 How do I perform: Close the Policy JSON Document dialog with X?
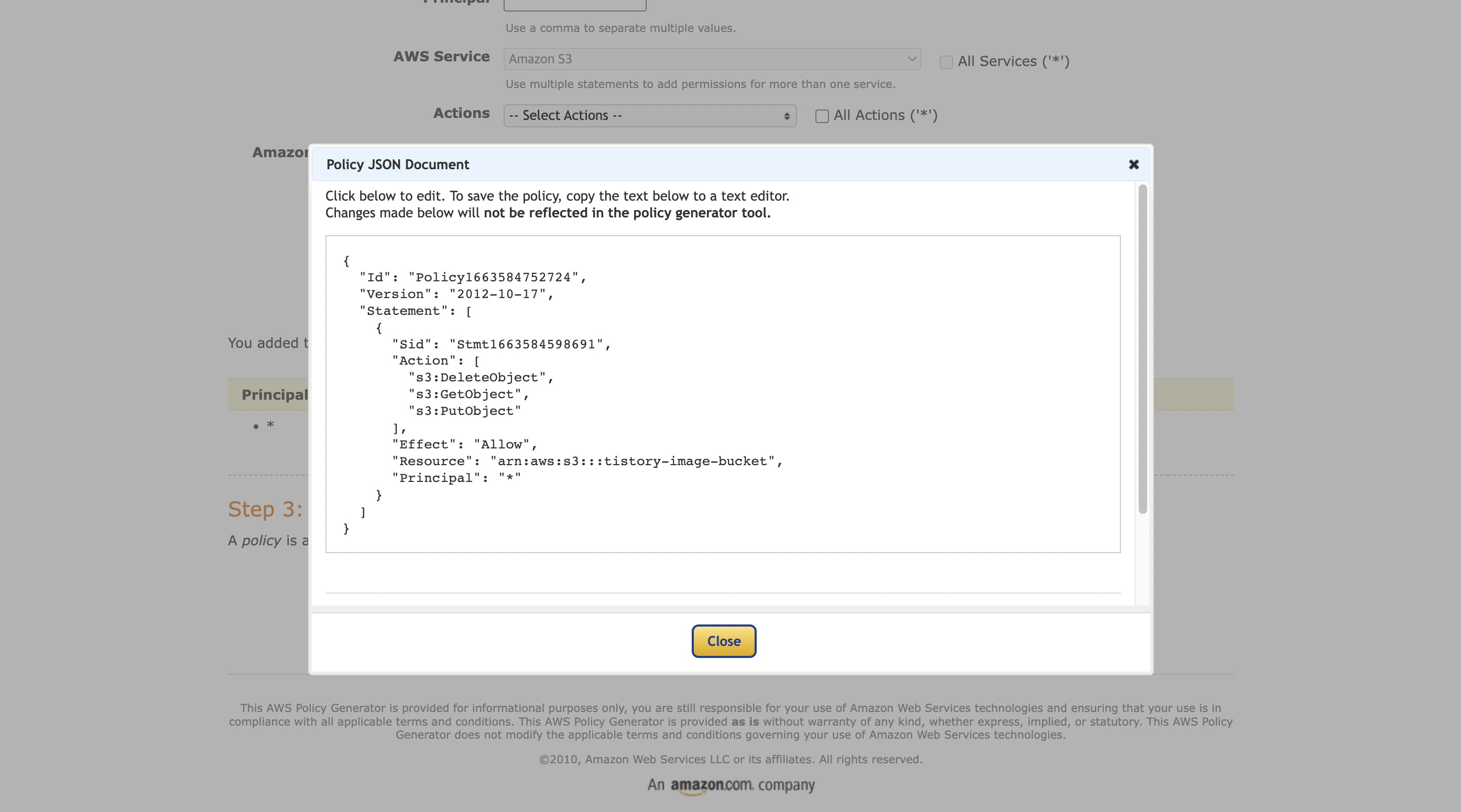click(1133, 164)
